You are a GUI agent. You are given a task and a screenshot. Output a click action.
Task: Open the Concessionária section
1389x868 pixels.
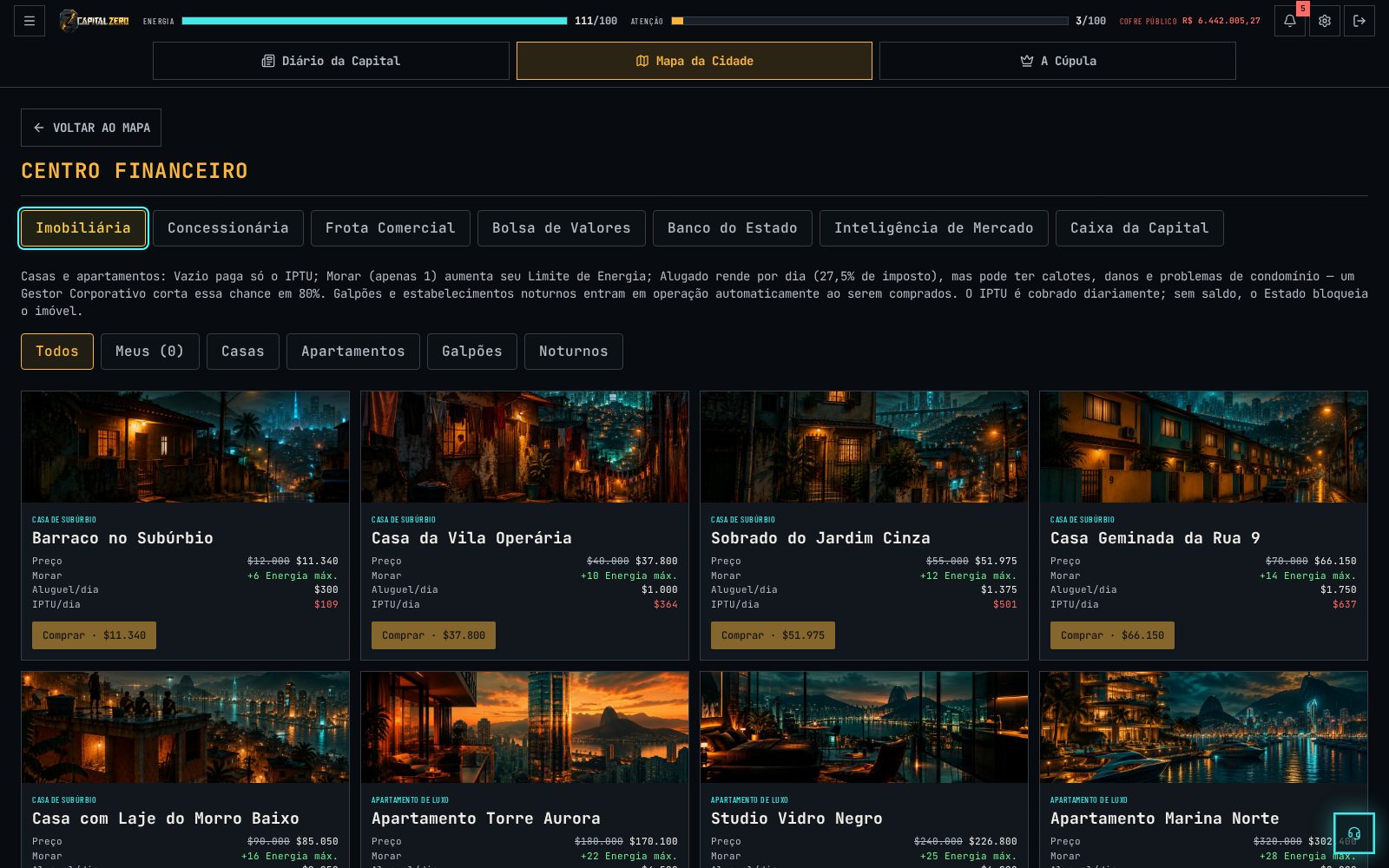(228, 228)
